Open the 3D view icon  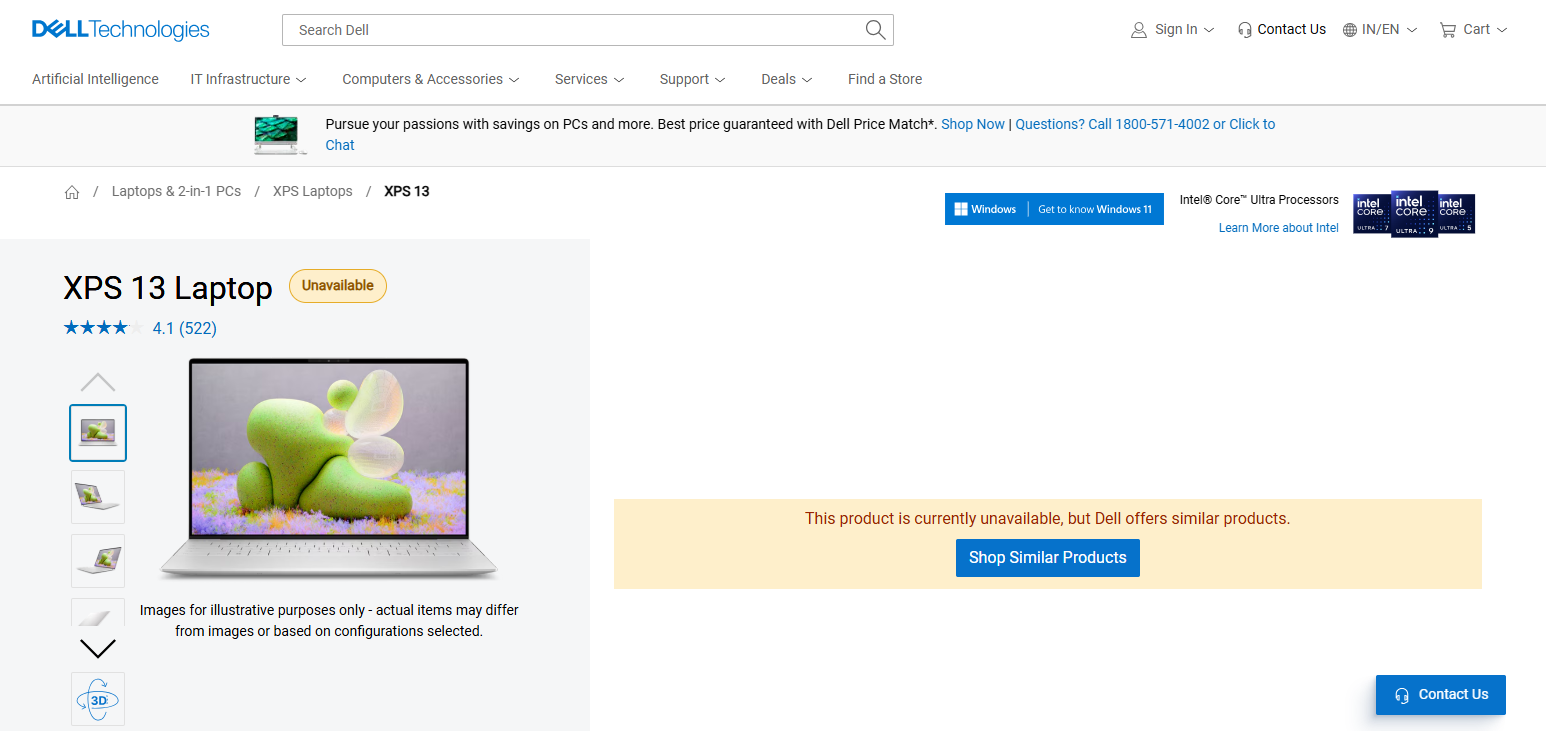pos(98,699)
